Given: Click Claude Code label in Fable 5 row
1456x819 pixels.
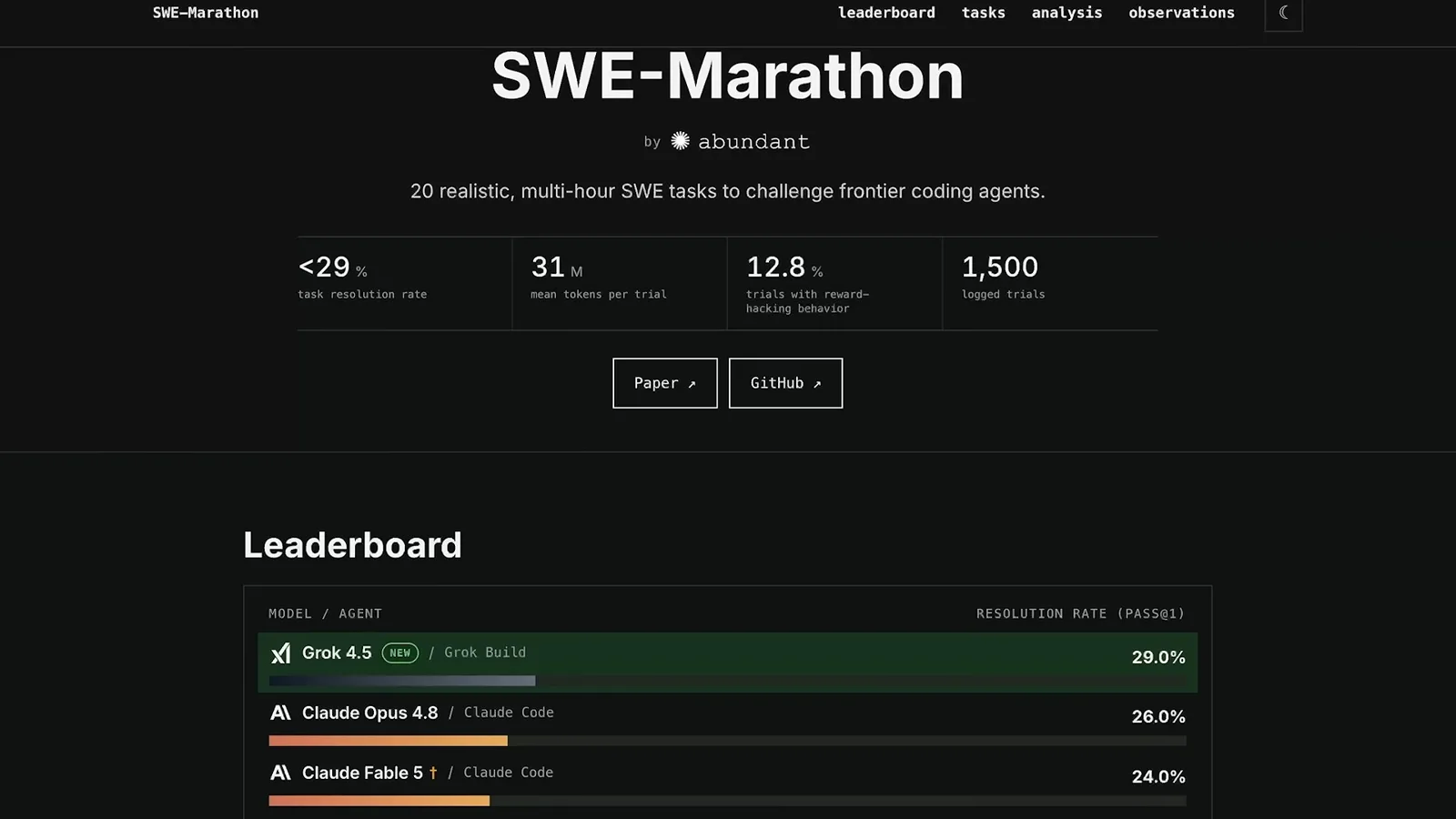Looking at the screenshot, I should coord(509,773).
